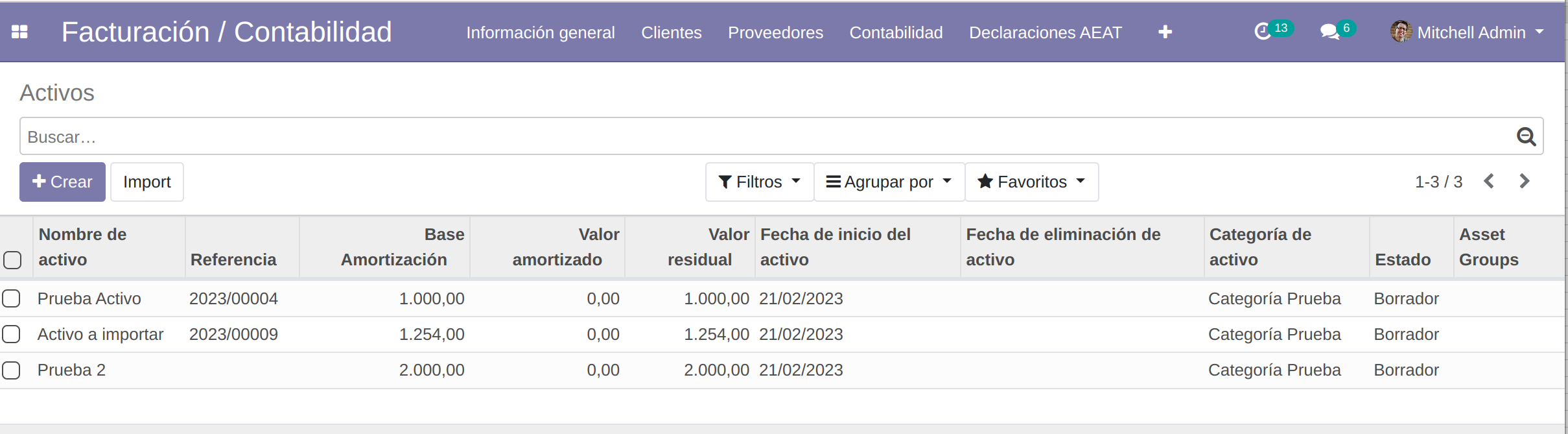
Task: Open the Activo a importar record
Action: click(x=100, y=334)
